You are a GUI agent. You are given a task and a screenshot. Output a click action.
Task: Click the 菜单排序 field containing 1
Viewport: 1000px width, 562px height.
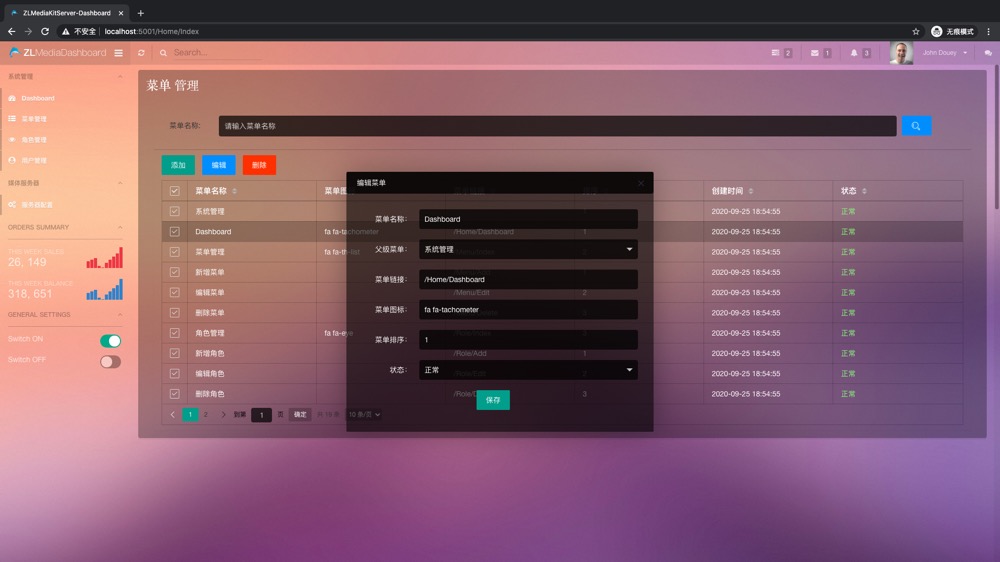tap(528, 340)
